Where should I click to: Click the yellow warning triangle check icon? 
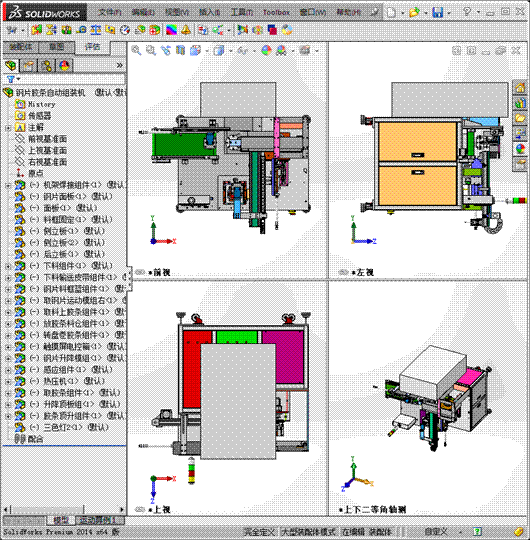click(186, 30)
